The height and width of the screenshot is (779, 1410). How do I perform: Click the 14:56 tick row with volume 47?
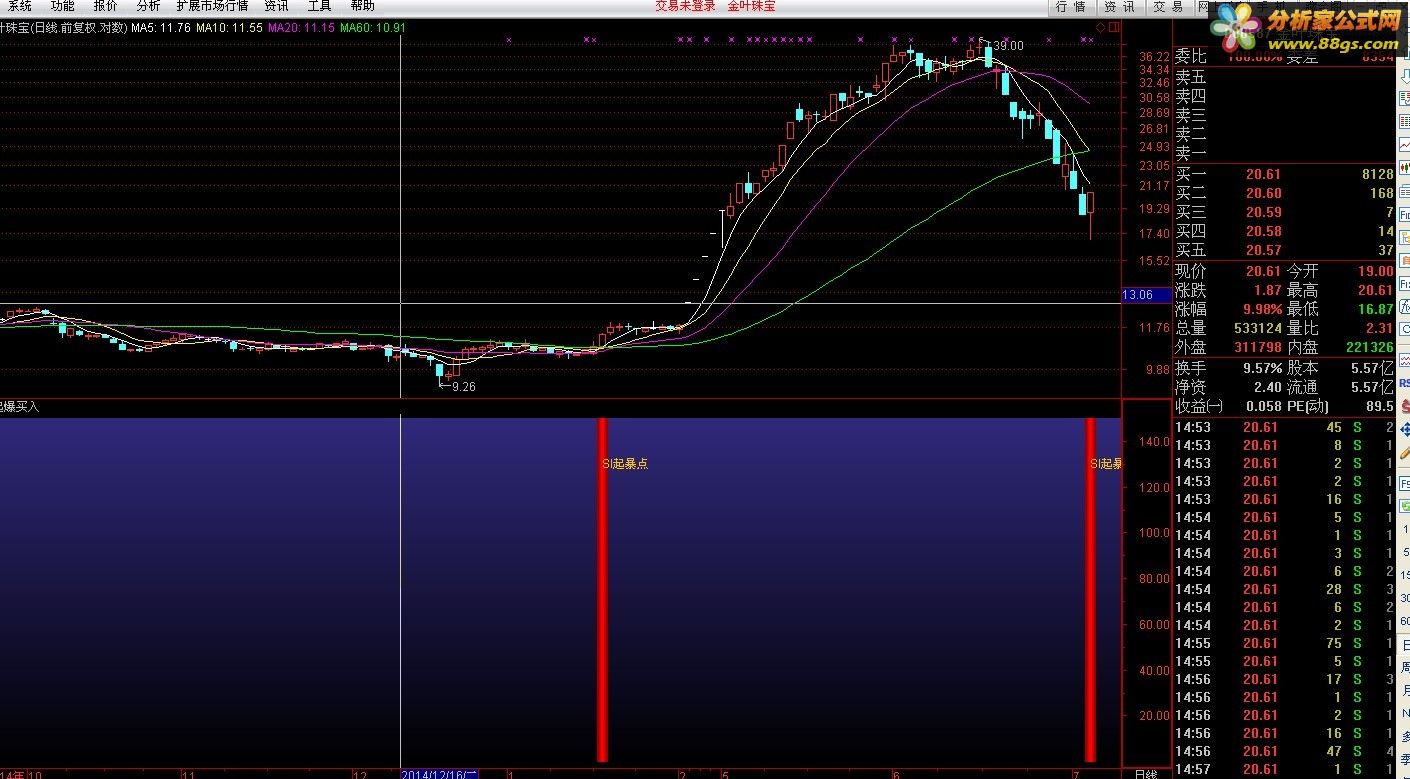pyautogui.click(x=1284, y=751)
